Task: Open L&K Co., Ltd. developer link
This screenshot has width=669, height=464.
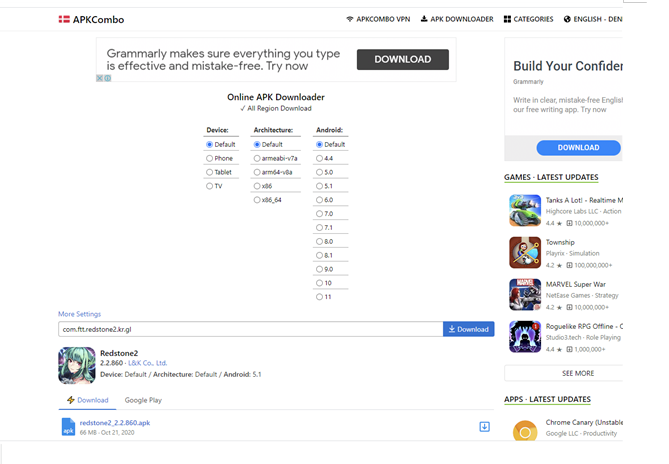Action: pos(147,363)
